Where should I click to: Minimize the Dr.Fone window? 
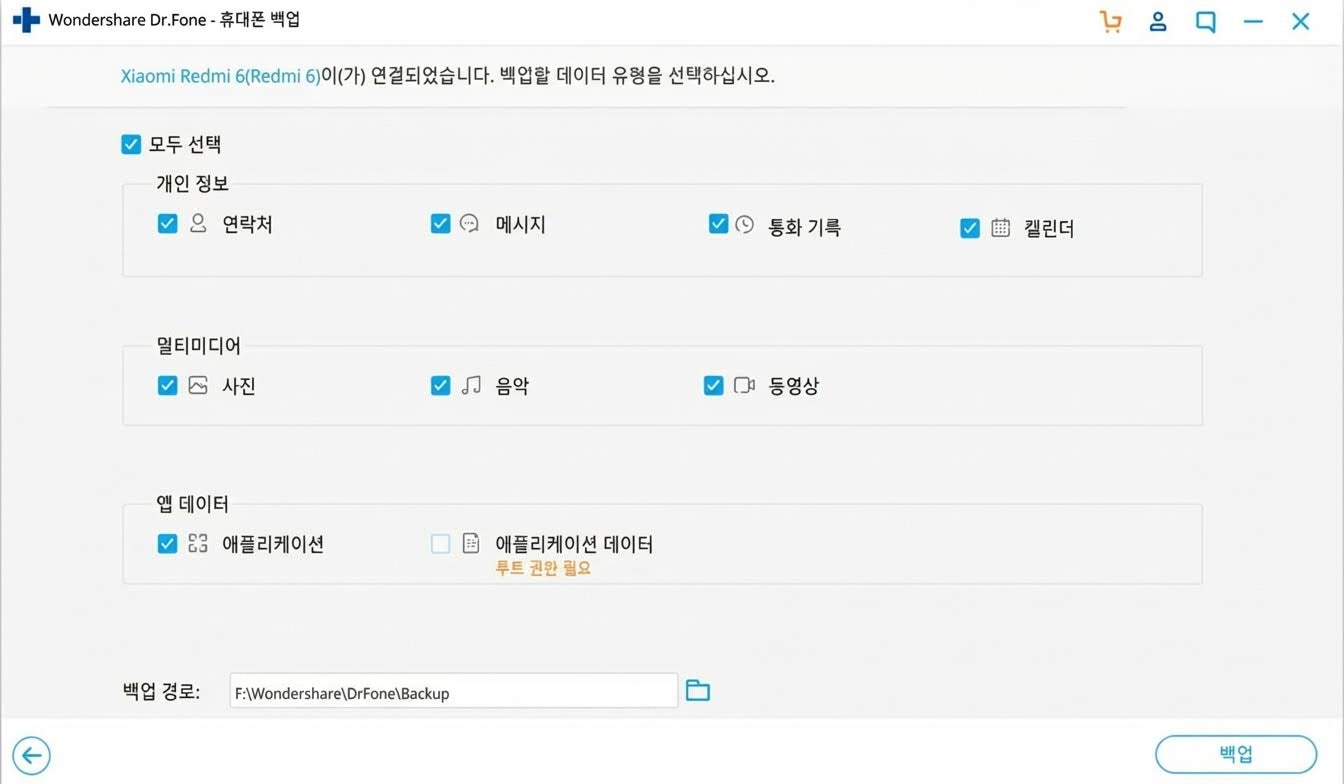(1253, 21)
